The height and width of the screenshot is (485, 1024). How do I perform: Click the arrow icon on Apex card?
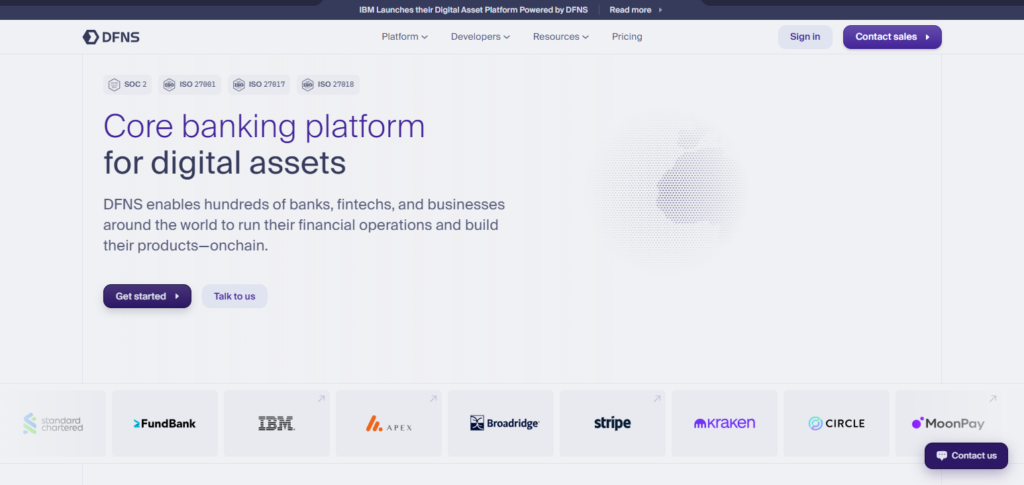[433, 399]
